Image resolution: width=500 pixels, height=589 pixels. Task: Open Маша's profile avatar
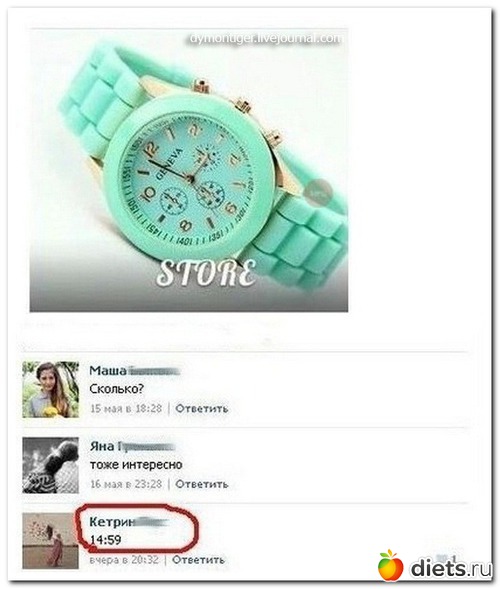(x=50, y=390)
